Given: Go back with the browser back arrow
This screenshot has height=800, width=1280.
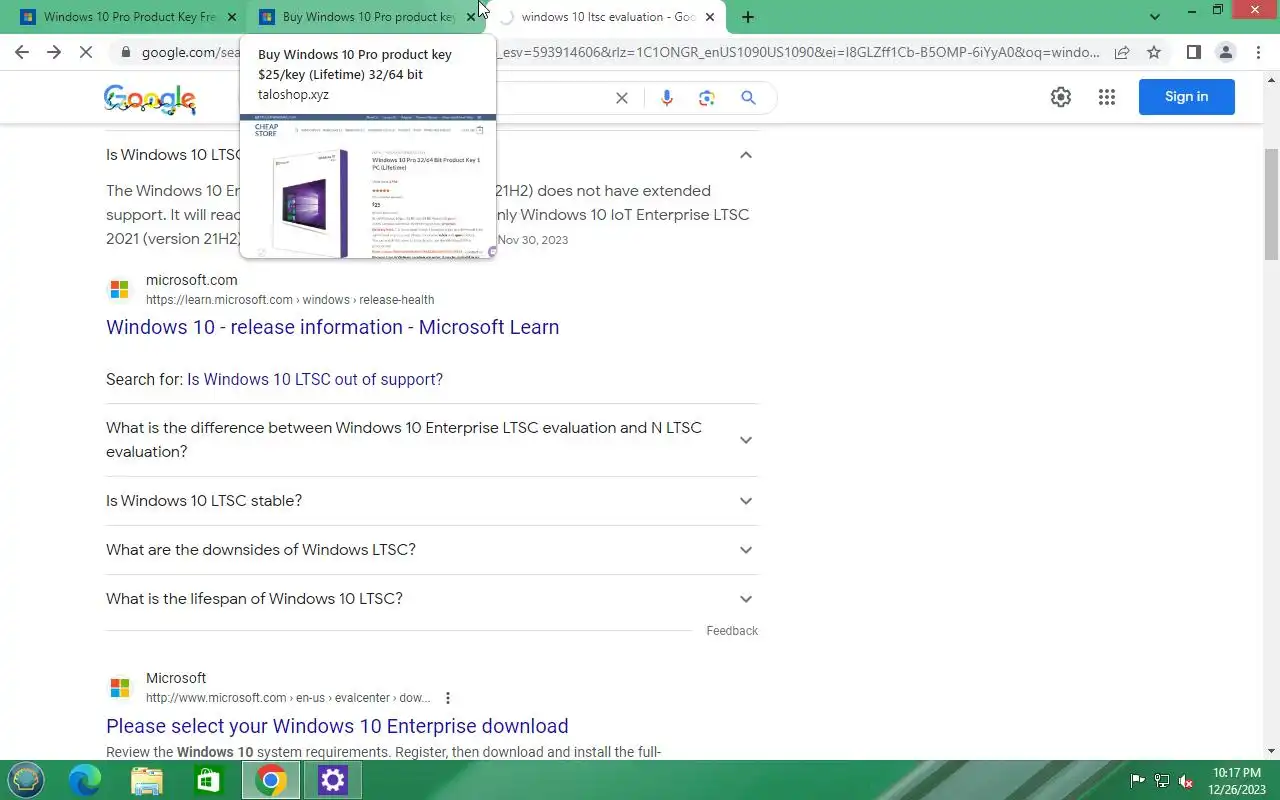Looking at the screenshot, I should (x=22, y=53).
